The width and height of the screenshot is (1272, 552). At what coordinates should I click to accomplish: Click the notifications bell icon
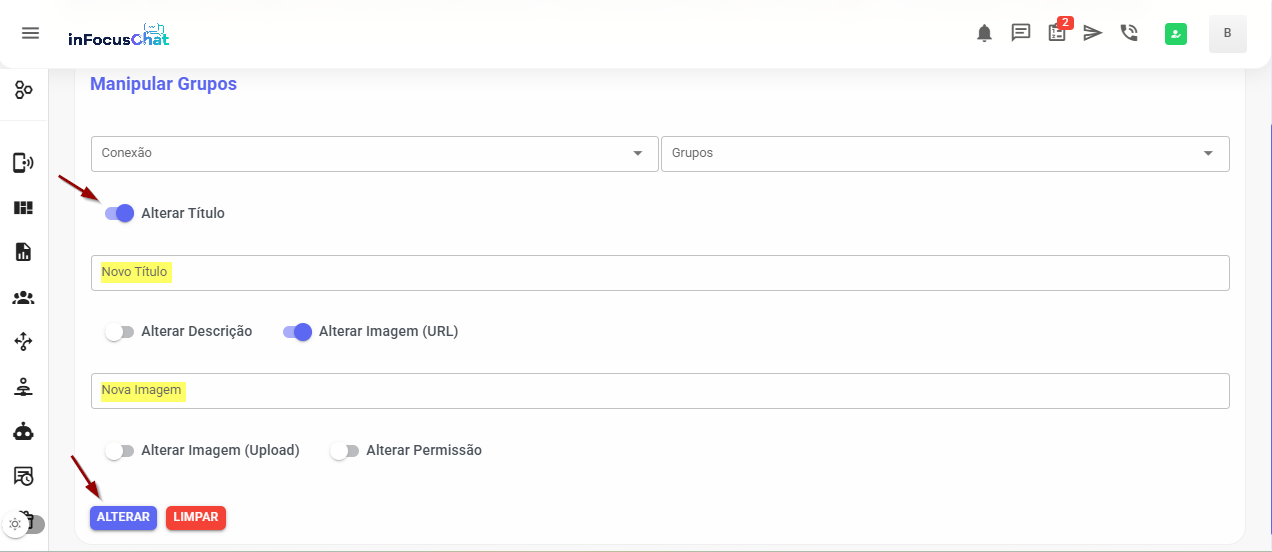(x=985, y=33)
